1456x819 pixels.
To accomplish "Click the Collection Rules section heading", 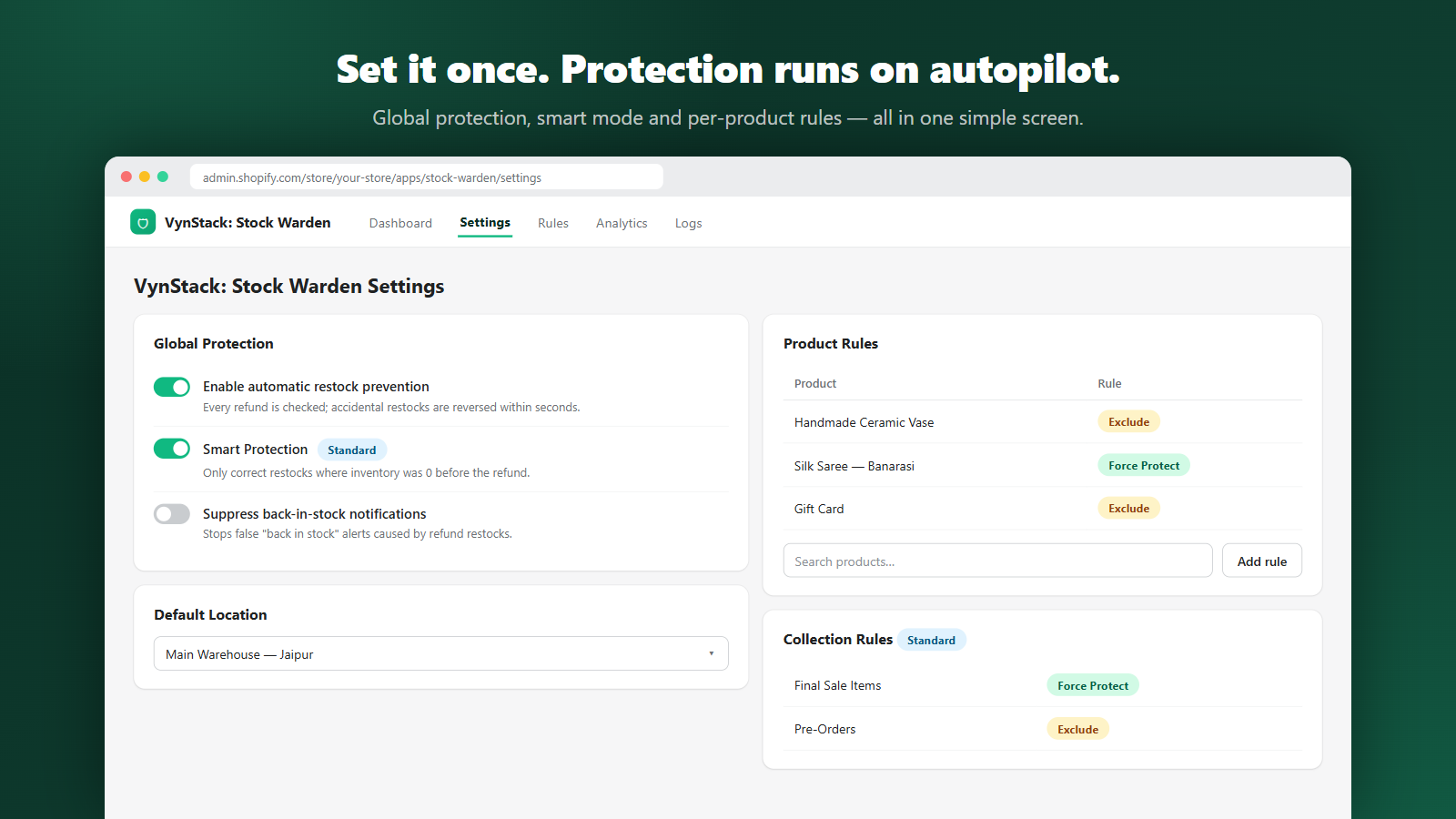I will (x=838, y=639).
